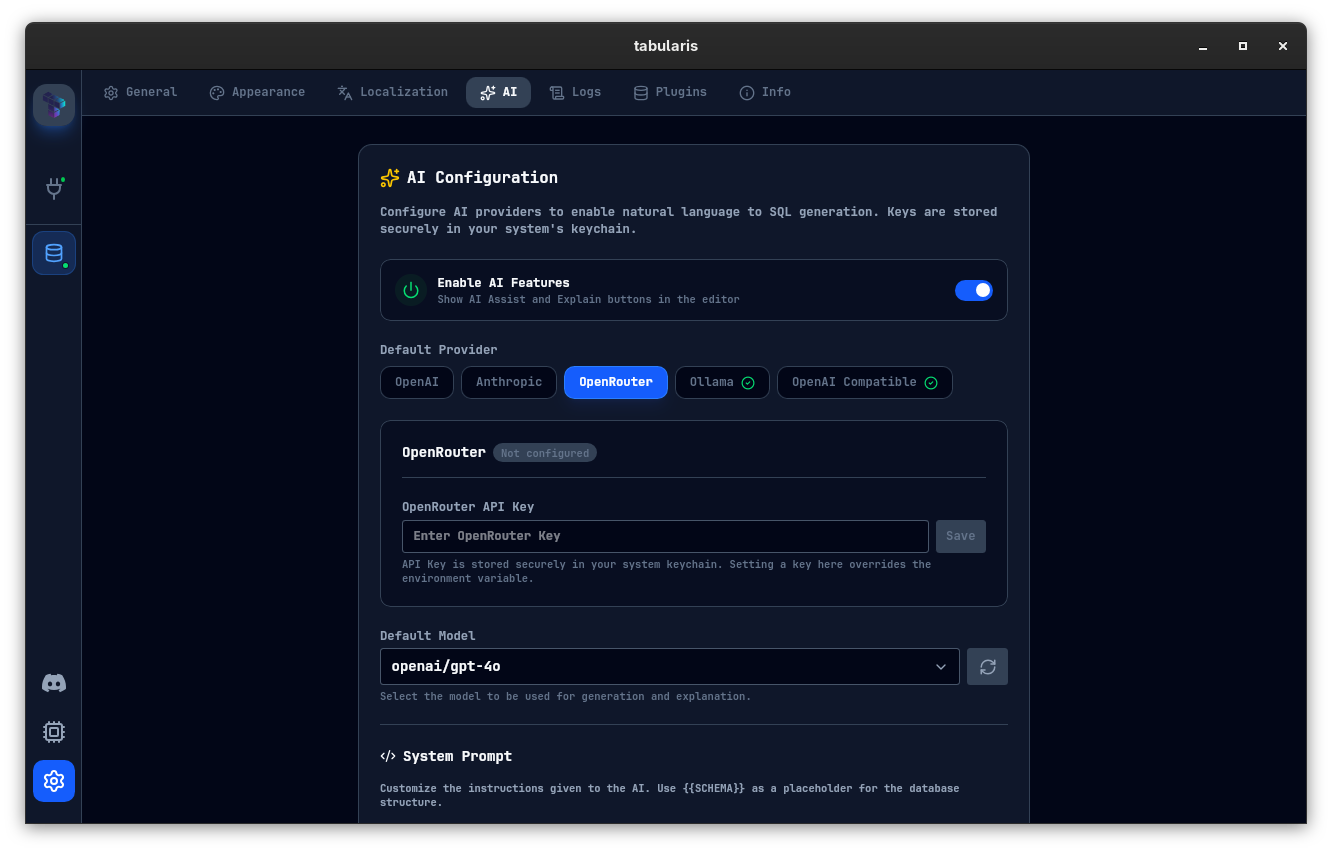Image resolution: width=1332 pixels, height=852 pixels.
Task: Click the OpenRouter API Key input field
Action: (x=665, y=536)
